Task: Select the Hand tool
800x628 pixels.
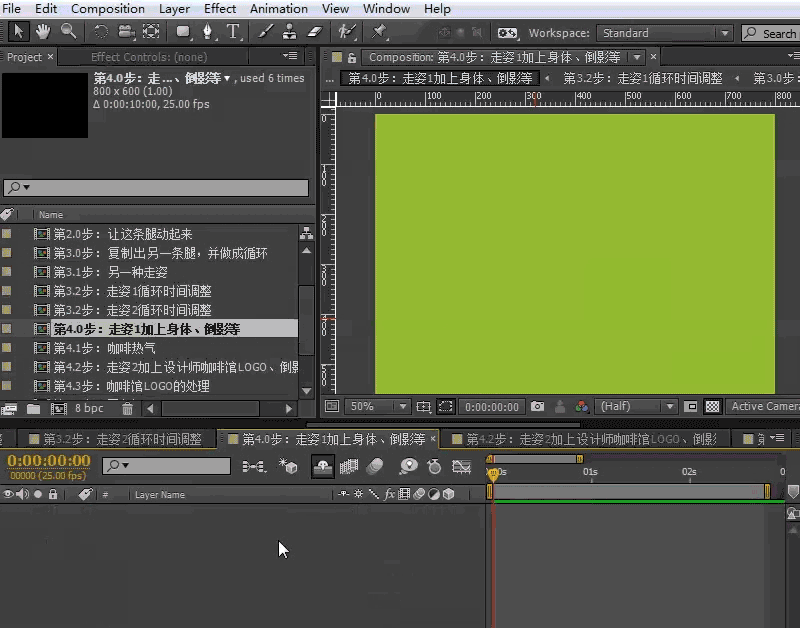Action: [44, 32]
